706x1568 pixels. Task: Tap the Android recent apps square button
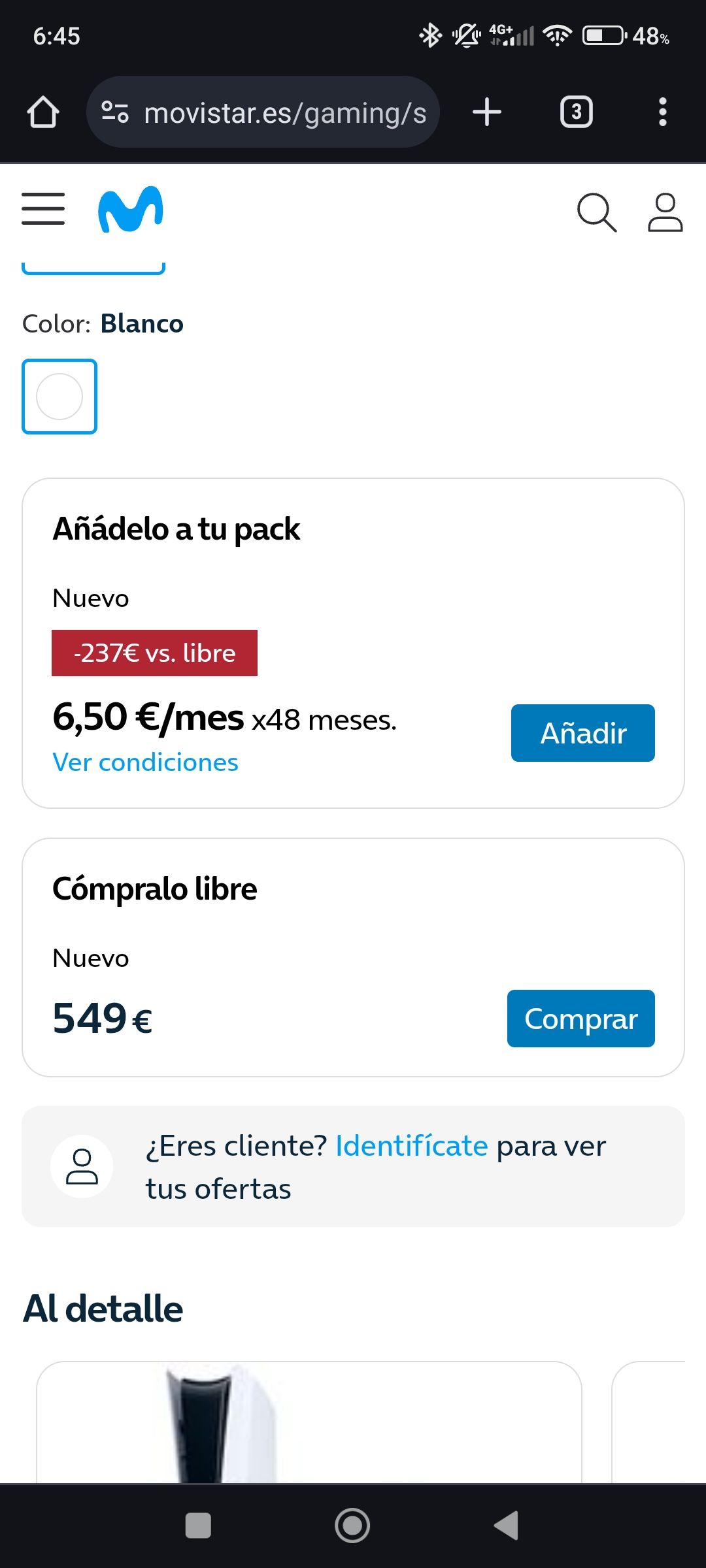pyautogui.click(x=198, y=1526)
